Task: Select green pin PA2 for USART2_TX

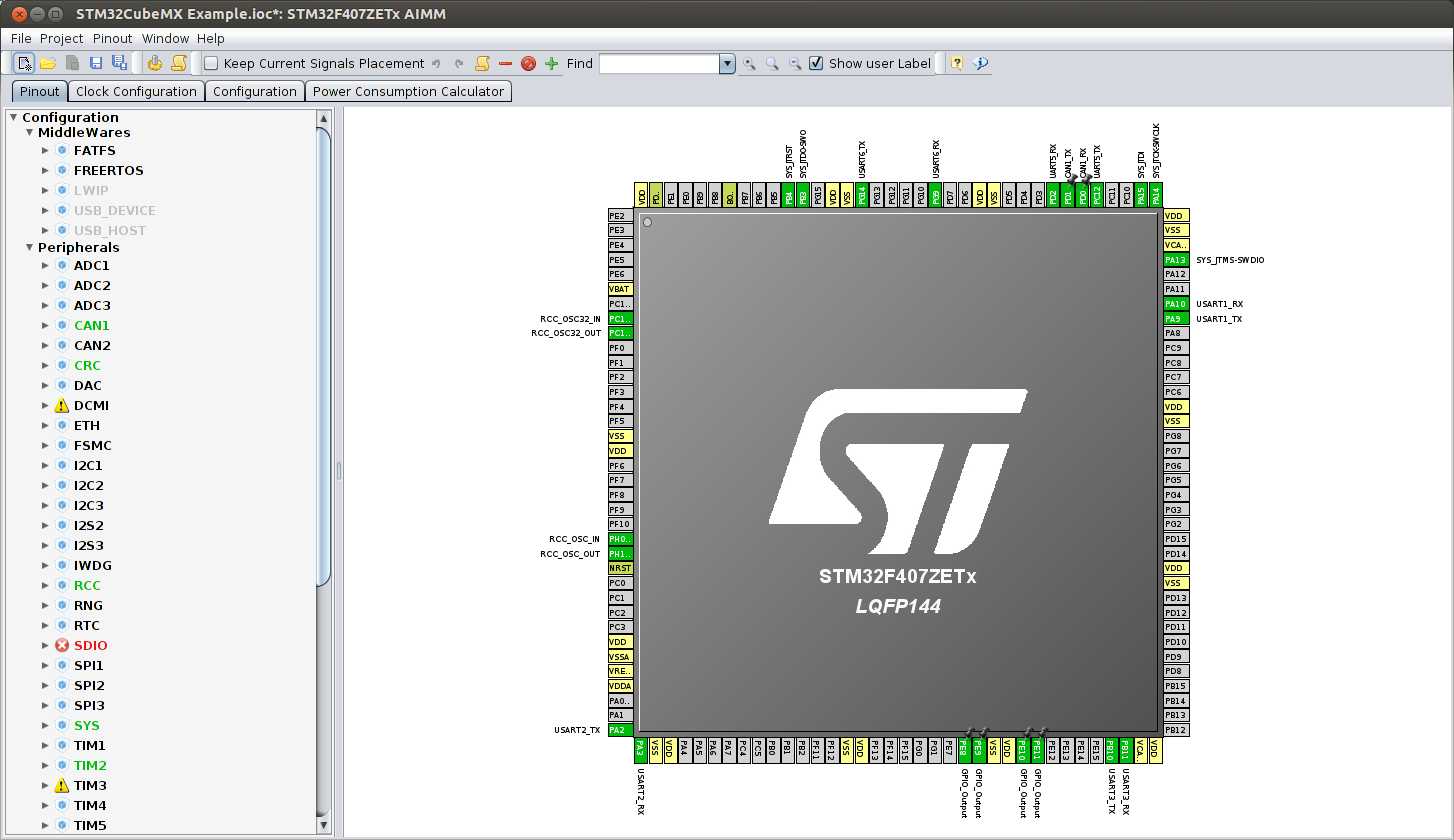Action: [620, 729]
